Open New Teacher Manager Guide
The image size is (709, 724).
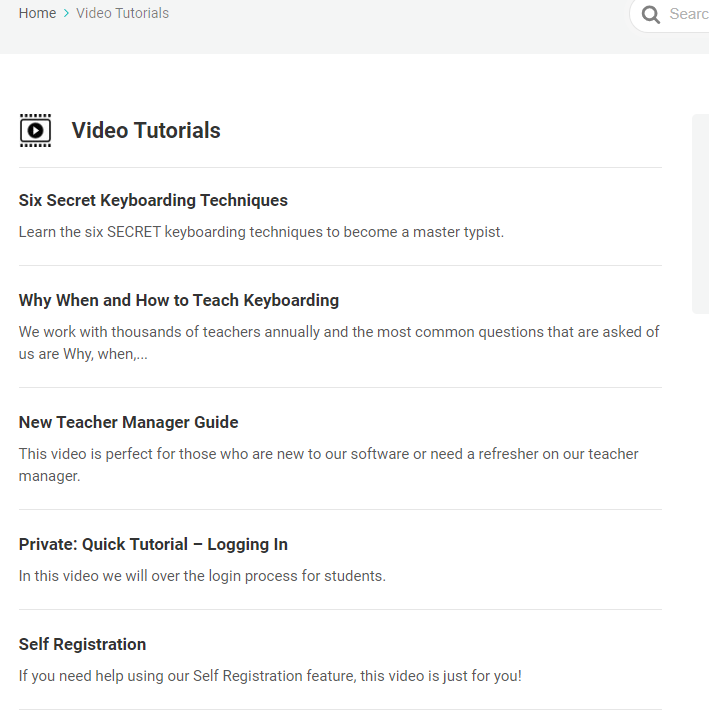tap(129, 422)
